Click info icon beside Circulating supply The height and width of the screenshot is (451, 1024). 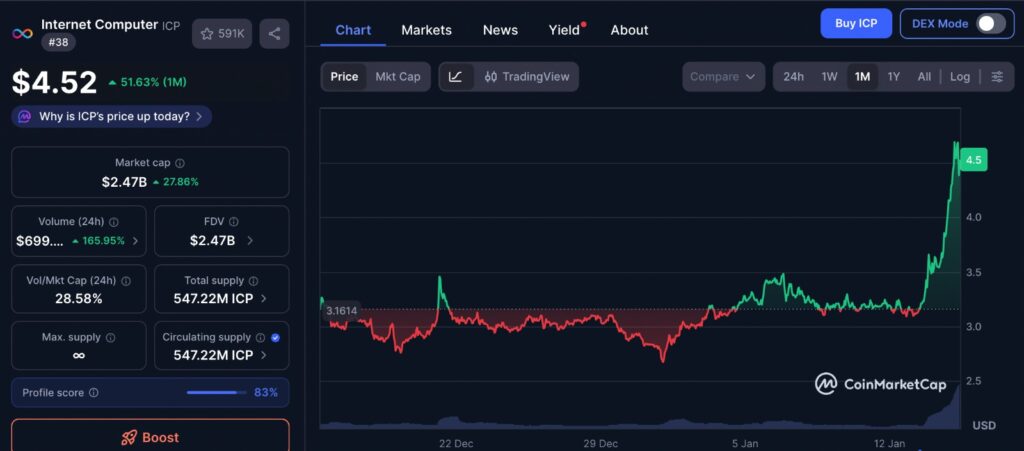(x=261, y=337)
